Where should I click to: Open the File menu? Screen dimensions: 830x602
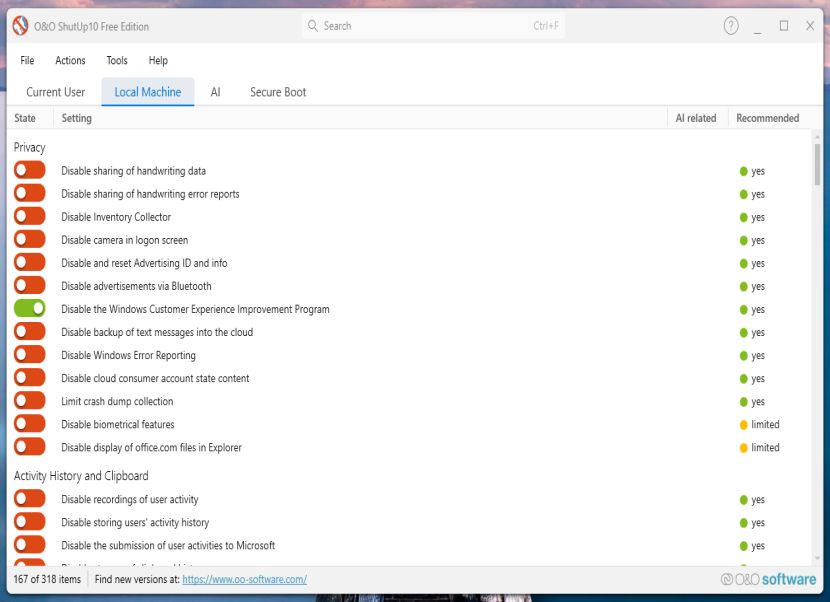point(27,60)
